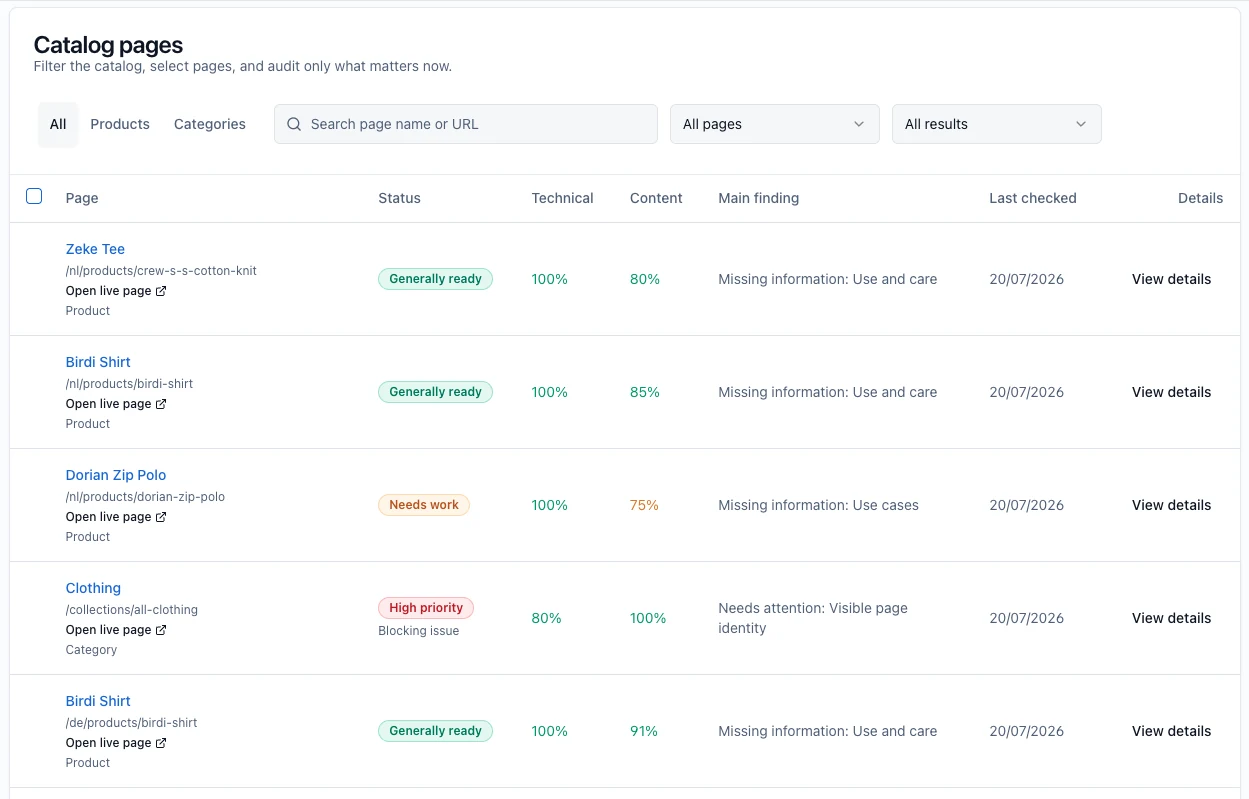Screen dimensions: 1249x799
Task: Click the High priority status badge
Action: [426, 607]
